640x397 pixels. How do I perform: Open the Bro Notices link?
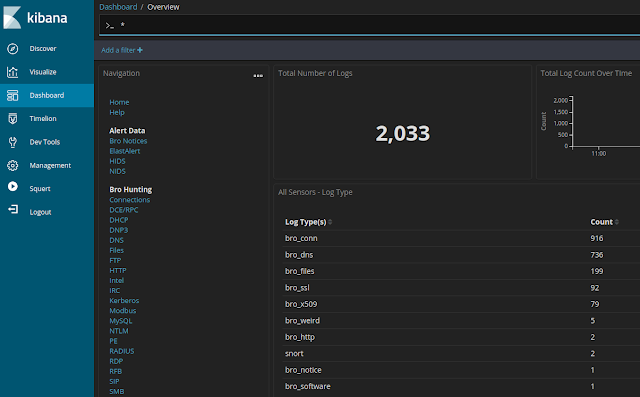coord(128,141)
